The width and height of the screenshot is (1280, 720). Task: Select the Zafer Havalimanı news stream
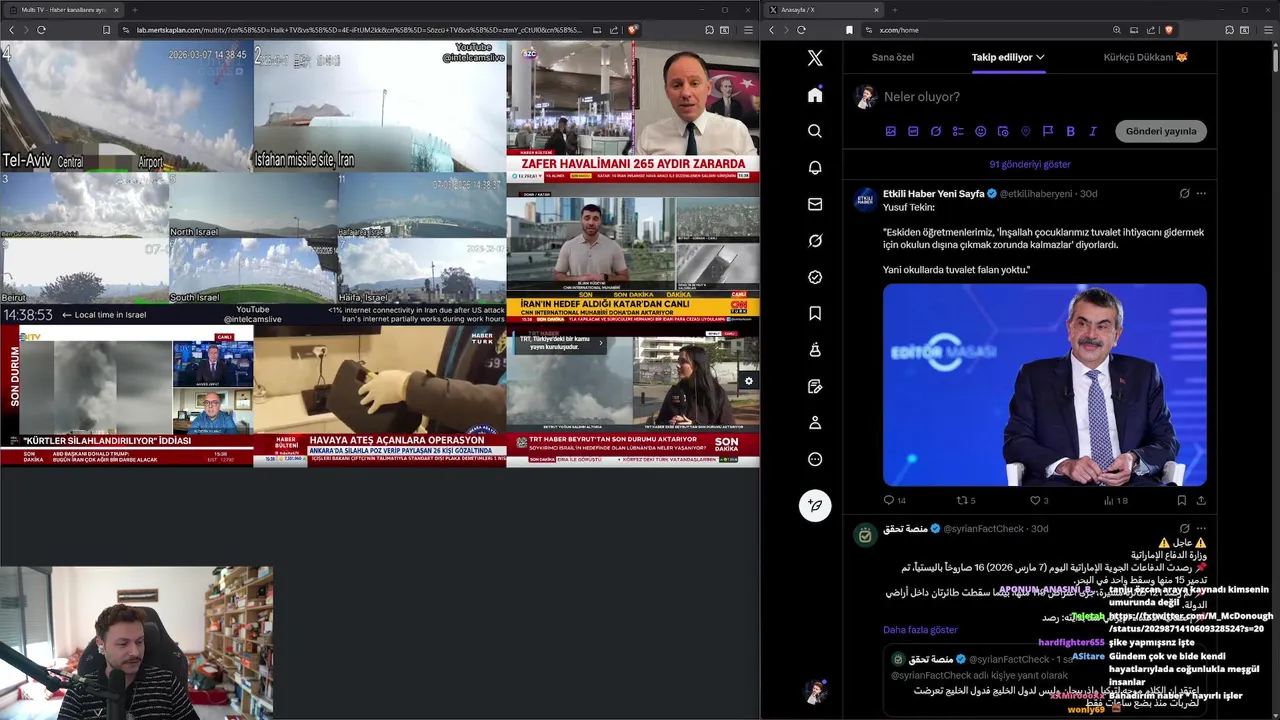point(633,112)
